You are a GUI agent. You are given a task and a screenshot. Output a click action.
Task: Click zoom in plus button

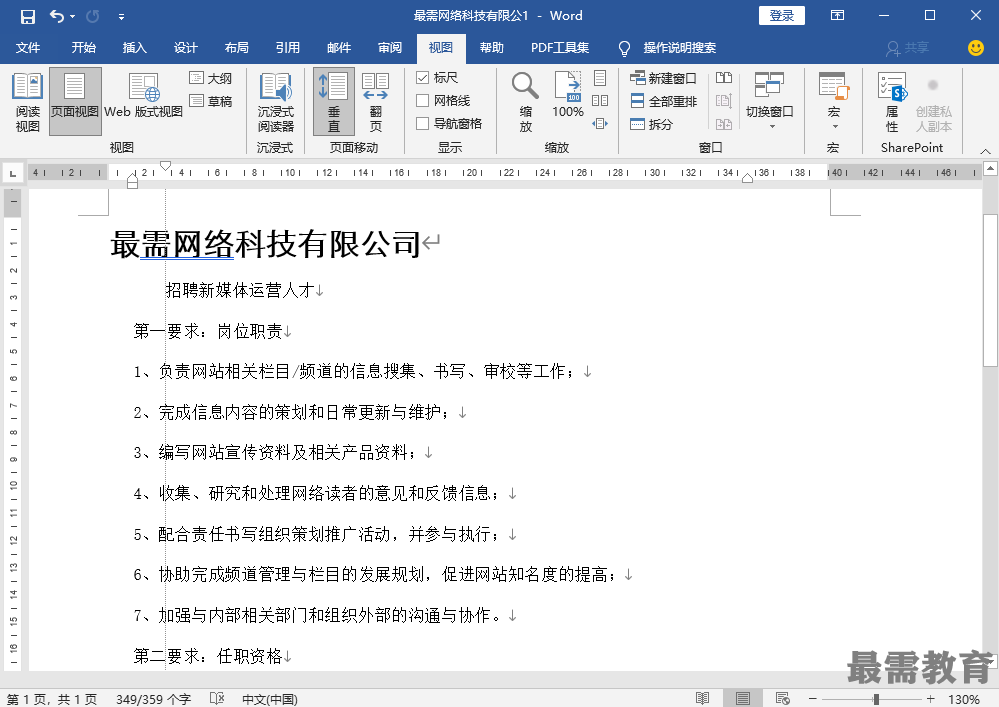click(x=931, y=699)
